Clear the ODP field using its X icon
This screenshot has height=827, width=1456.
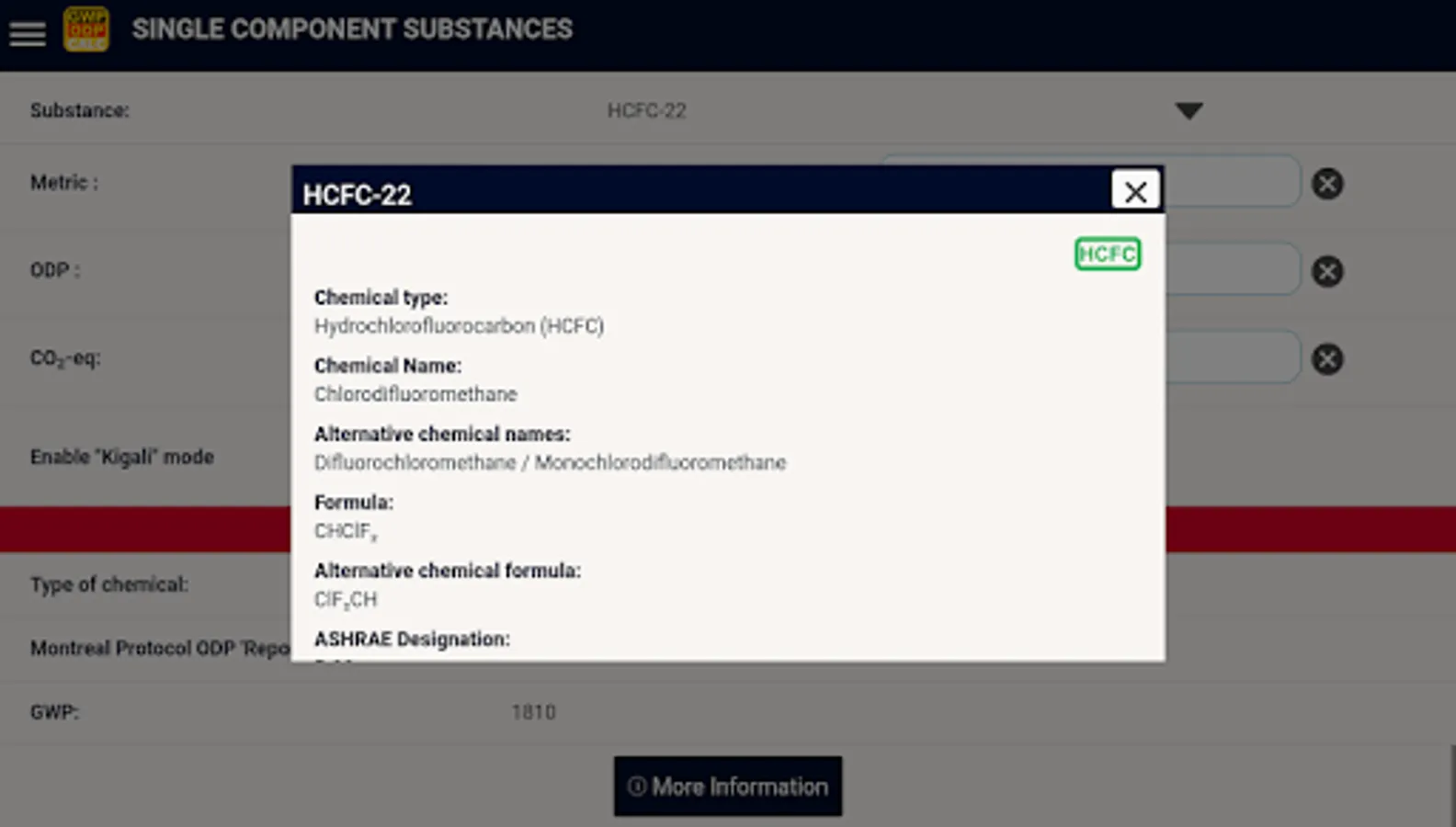[x=1326, y=271]
